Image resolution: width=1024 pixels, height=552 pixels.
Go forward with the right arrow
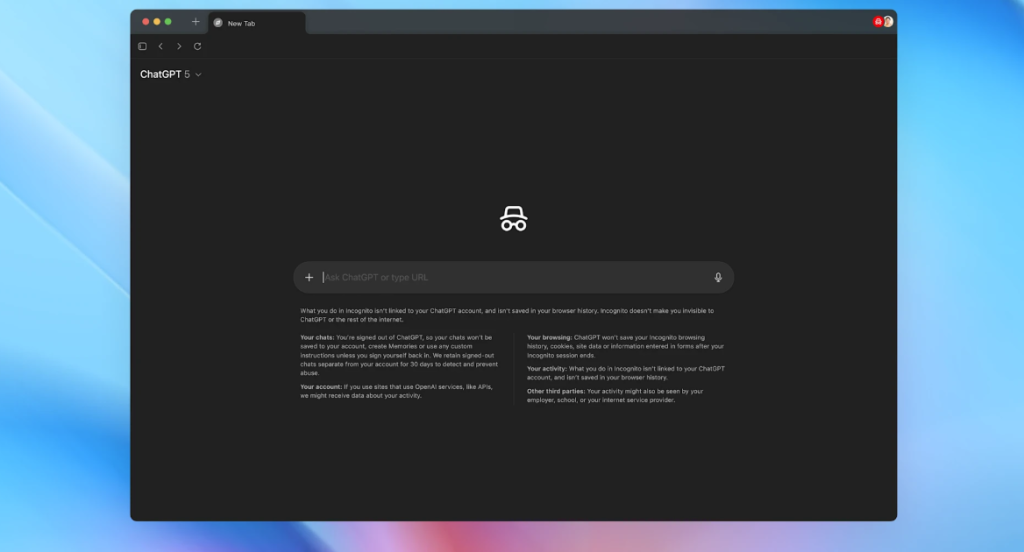click(x=179, y=46)
